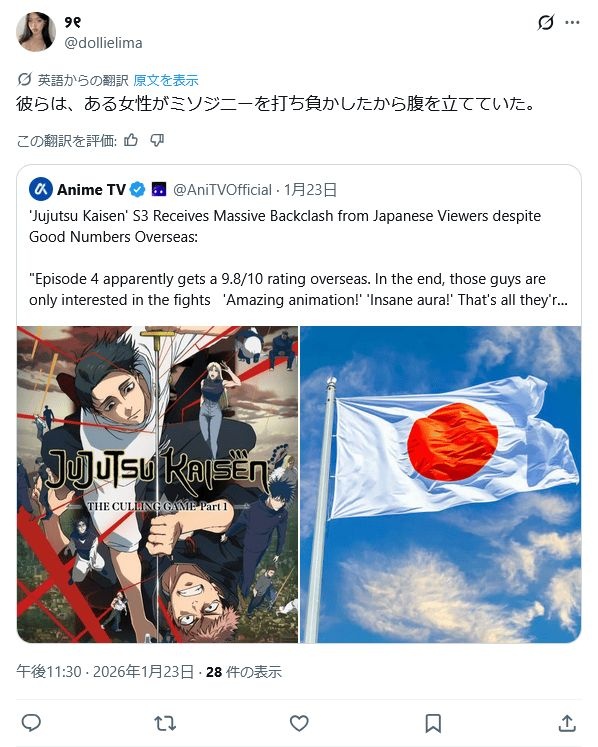Click the @dollielima handle
The image size is (598, 747).
tap(103, 43)
